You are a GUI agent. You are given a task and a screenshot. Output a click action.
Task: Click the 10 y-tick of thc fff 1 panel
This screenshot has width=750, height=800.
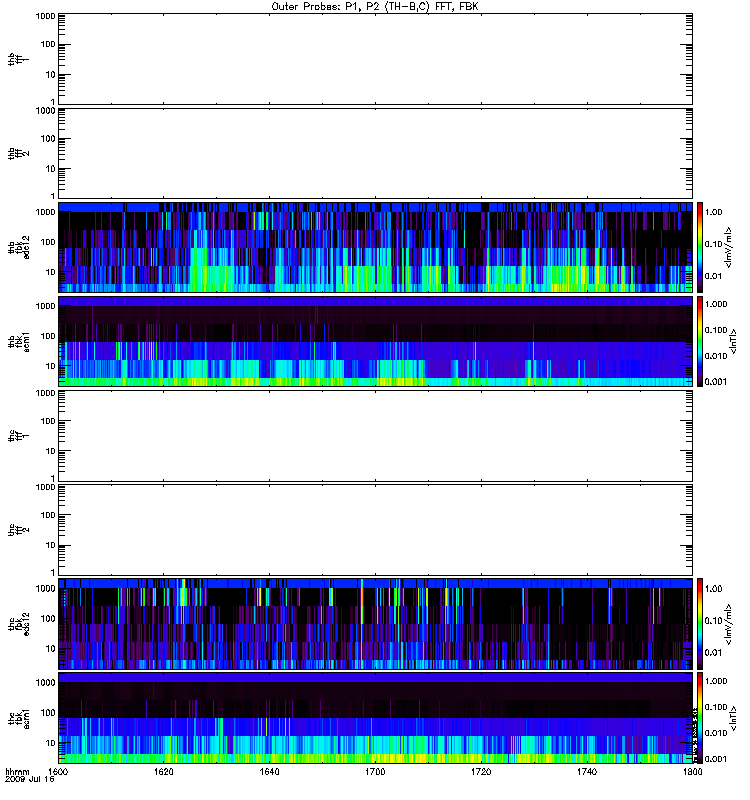pos(51,451)
